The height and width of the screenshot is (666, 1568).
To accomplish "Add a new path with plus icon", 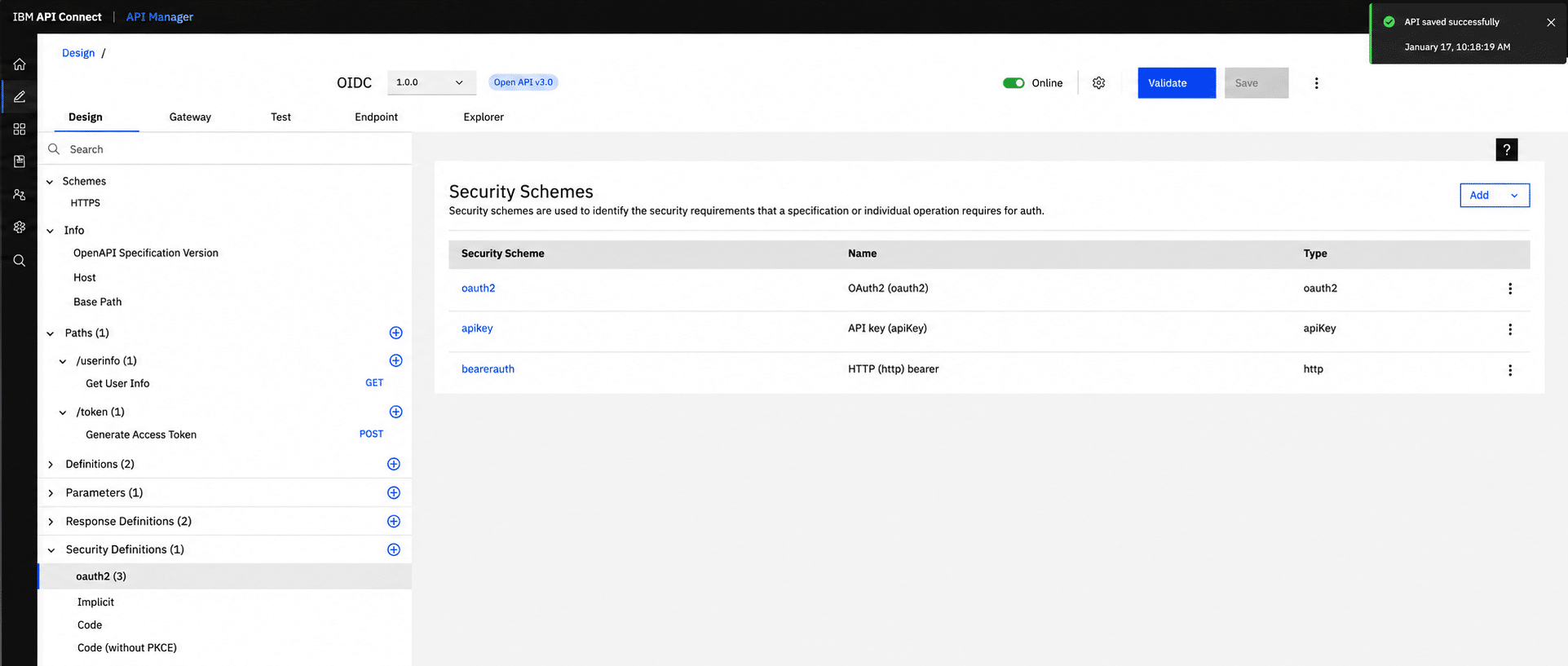I will [x=395, y=333].
